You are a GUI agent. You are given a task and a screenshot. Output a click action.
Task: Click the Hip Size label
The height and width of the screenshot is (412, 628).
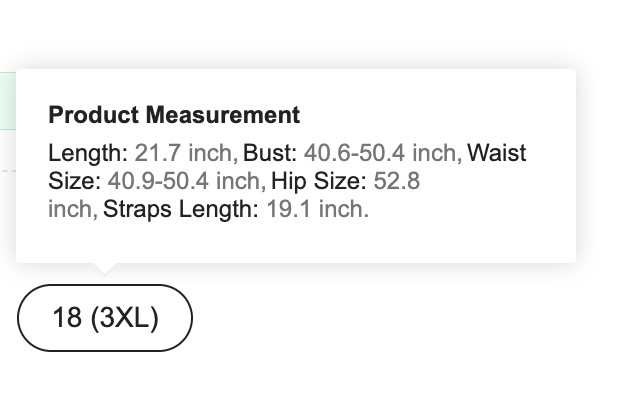(x=319, y=182)
